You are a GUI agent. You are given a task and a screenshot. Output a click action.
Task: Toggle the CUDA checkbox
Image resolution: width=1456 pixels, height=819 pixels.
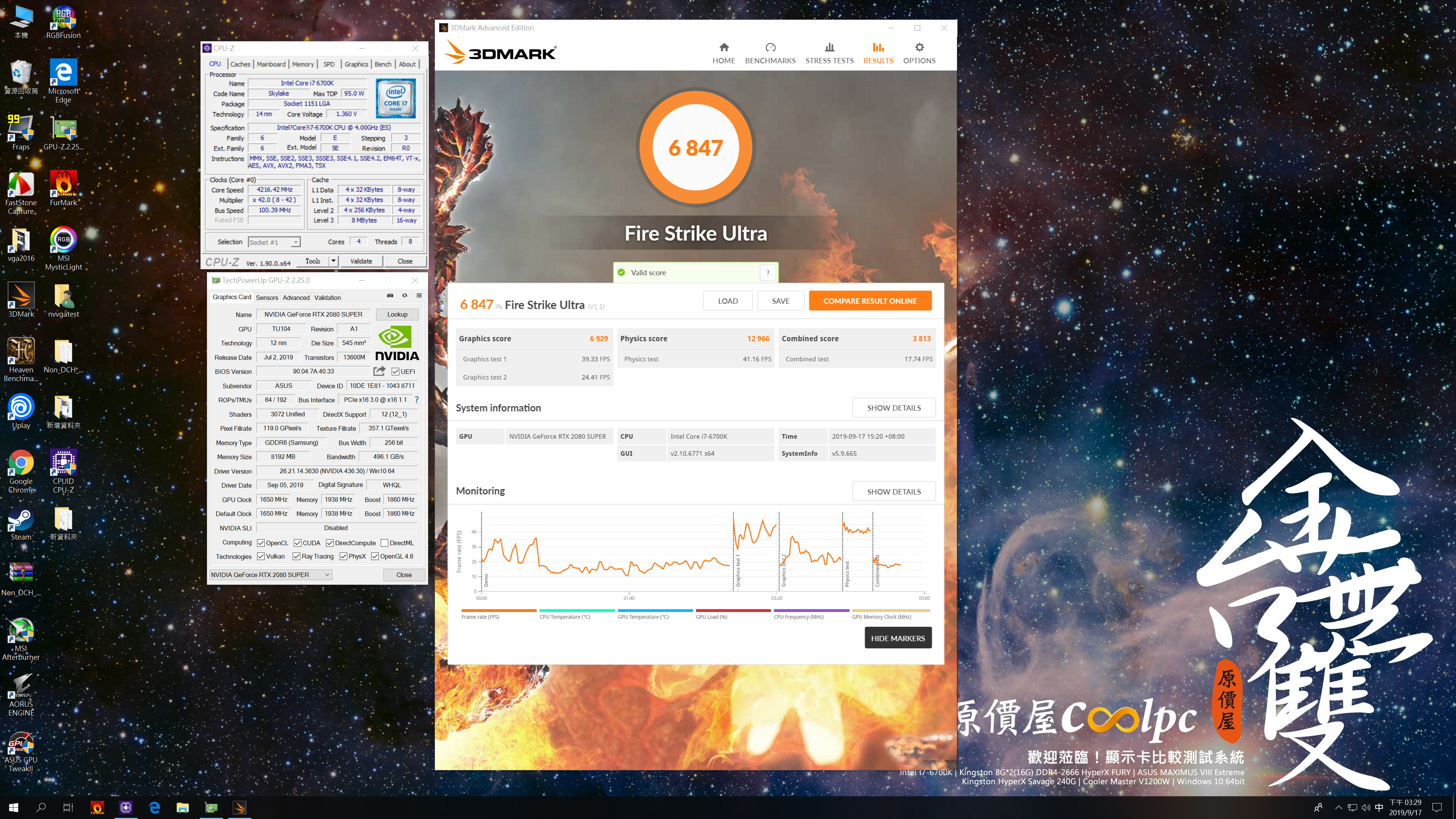point(297,543)
